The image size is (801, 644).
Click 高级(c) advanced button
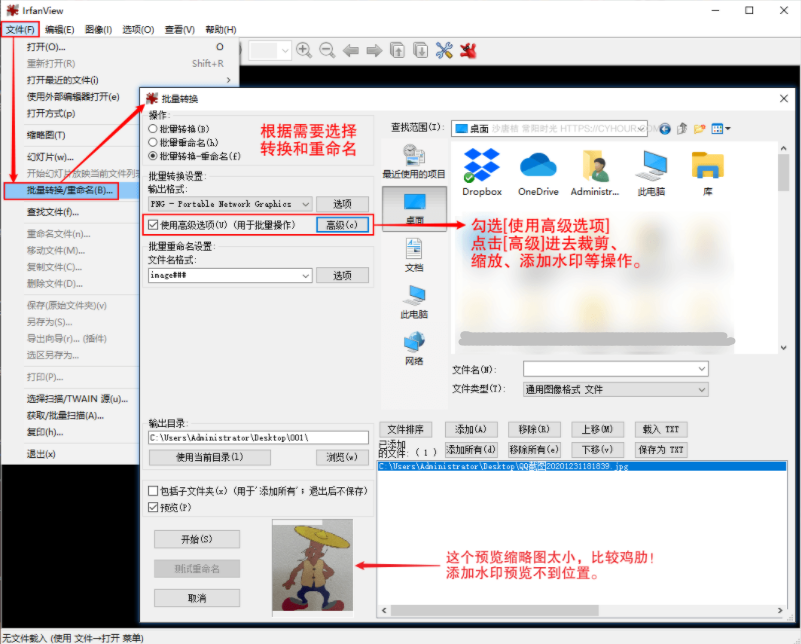342,225
